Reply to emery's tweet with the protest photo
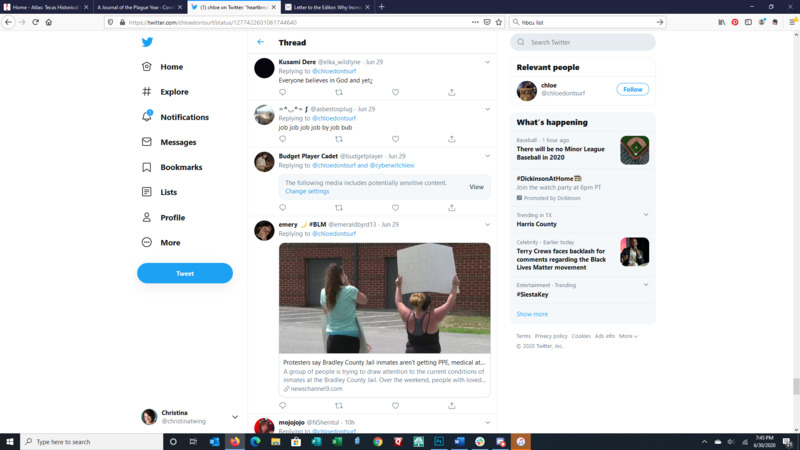This screenshot has height=450, width=800. pyautogui.click(x=283, y=405)
